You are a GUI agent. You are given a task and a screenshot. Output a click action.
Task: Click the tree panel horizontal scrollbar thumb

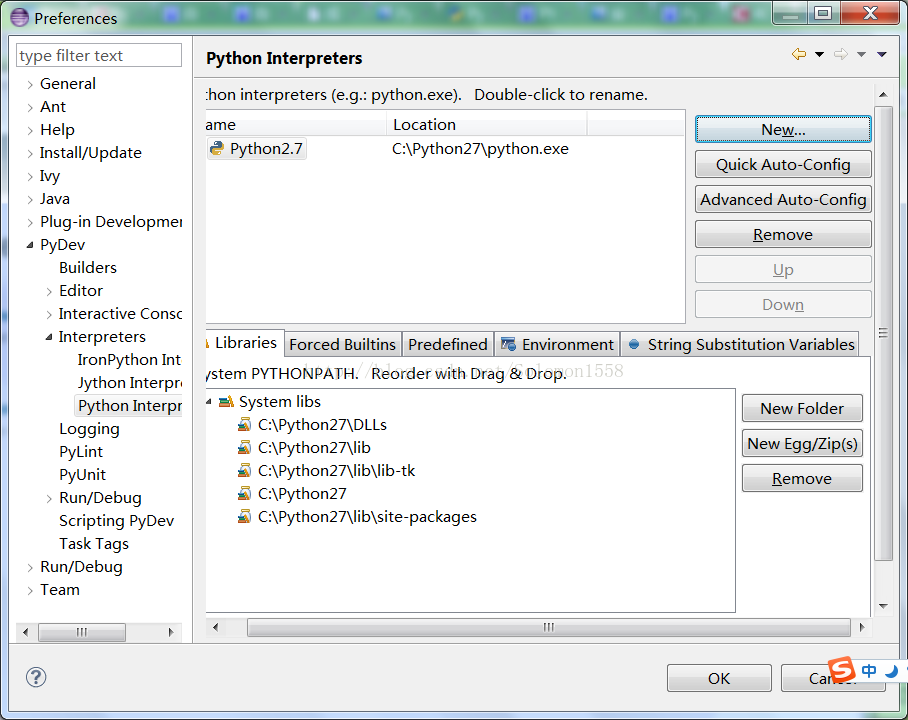[x=82, y=632]
